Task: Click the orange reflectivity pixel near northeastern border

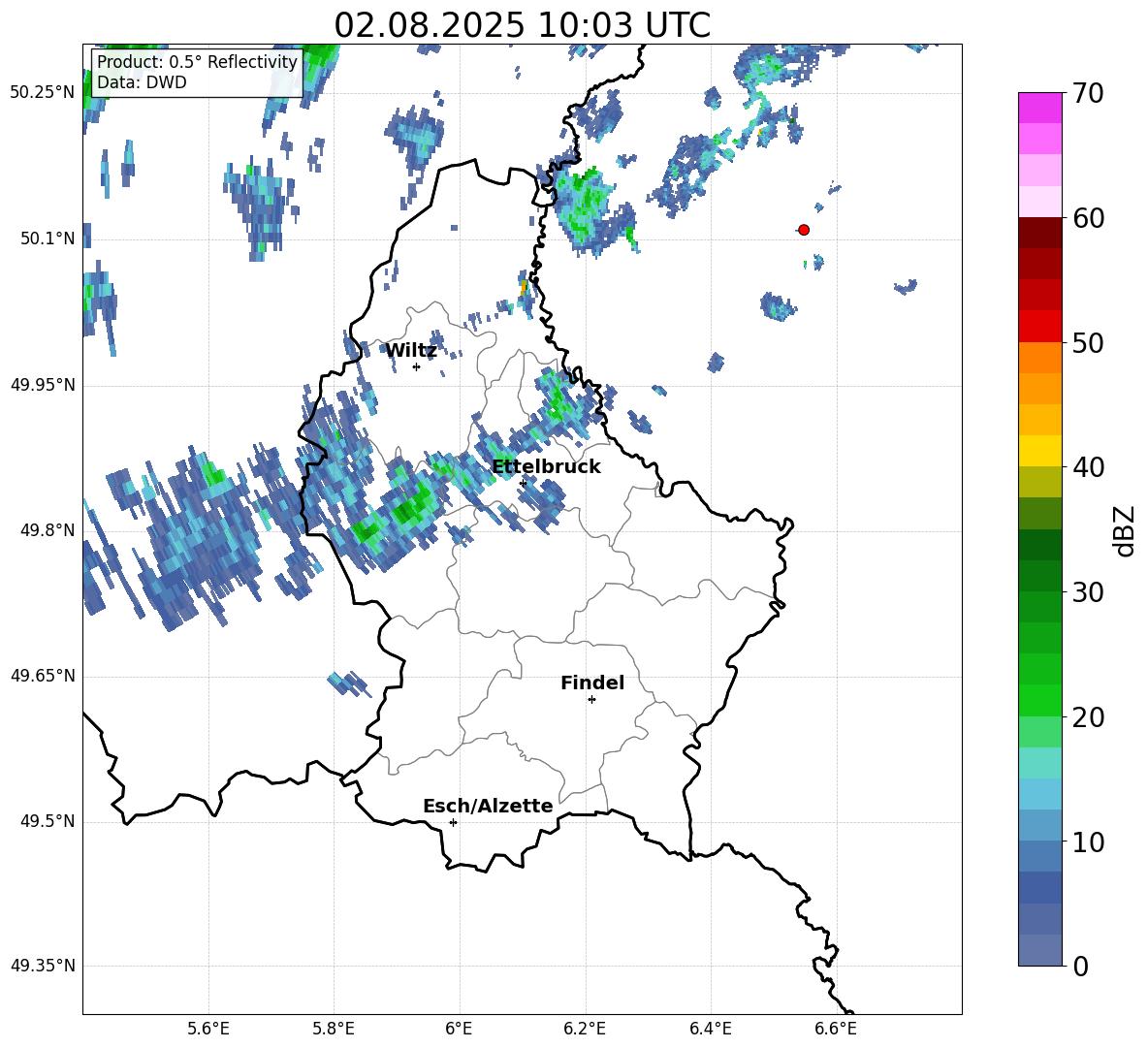Action: click(x=523, y=288)
